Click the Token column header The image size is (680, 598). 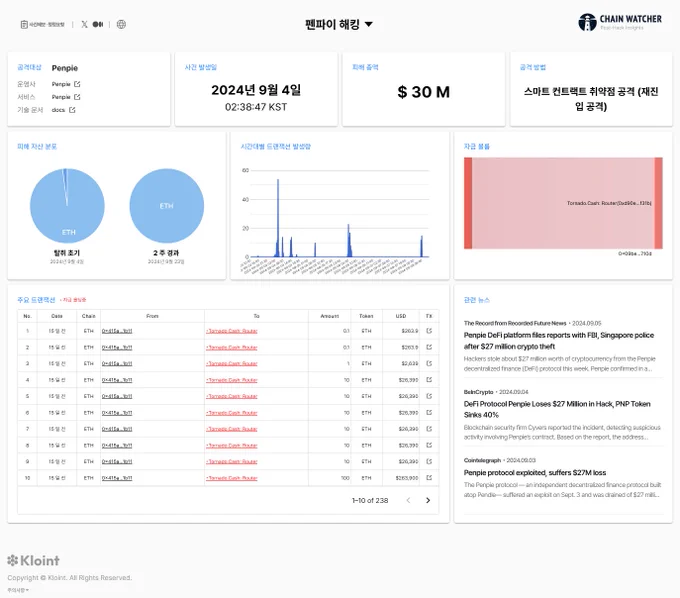[366, 316]
